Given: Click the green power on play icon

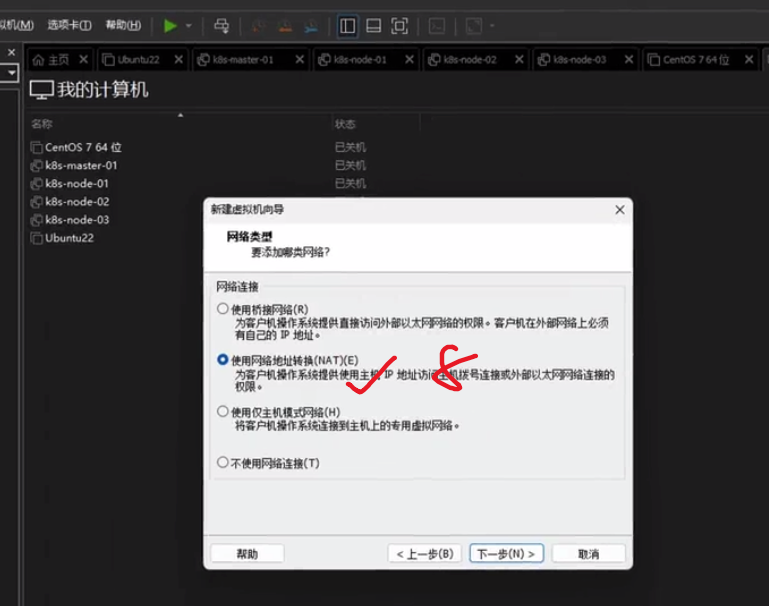Looking at the screenshot, I should (x=170, y=26).
